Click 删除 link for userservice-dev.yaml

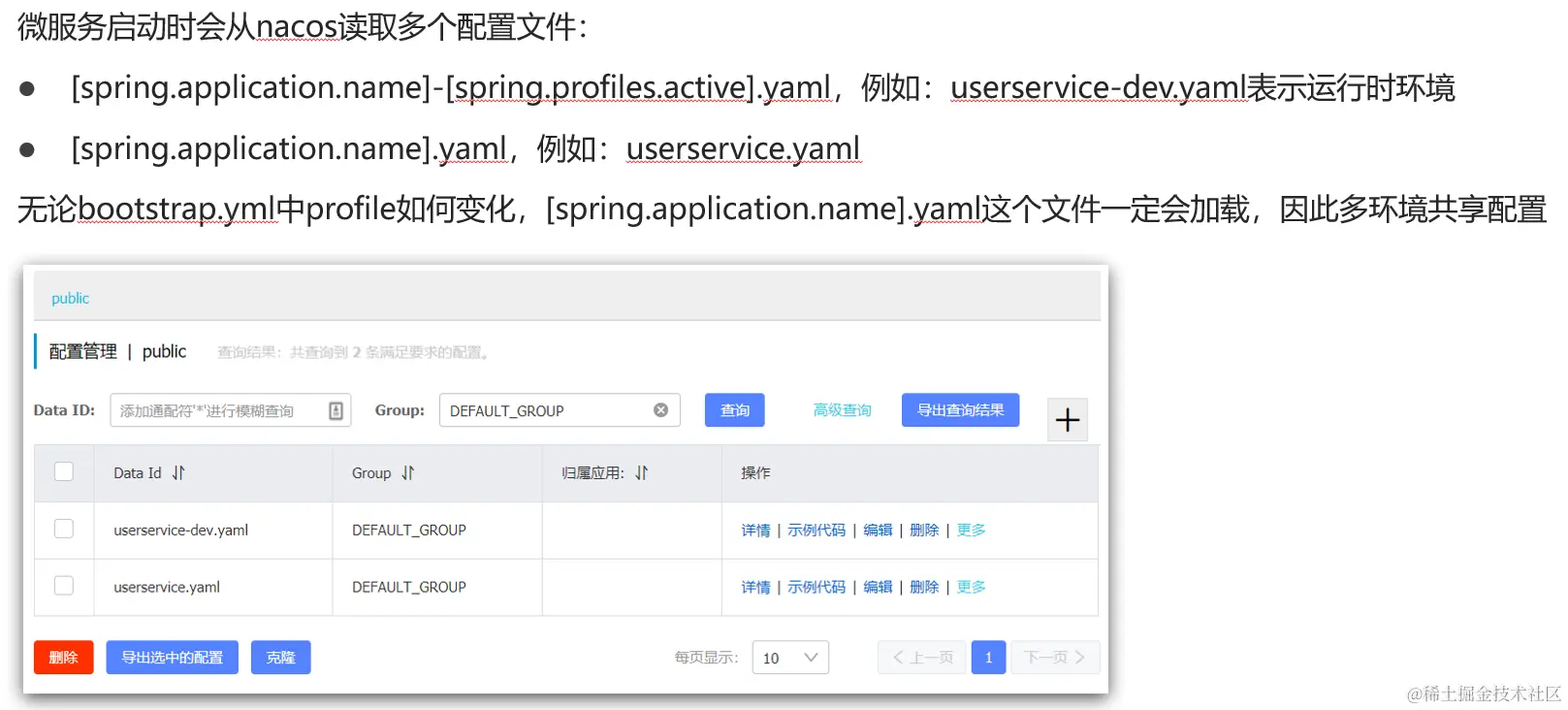(924, 530)
